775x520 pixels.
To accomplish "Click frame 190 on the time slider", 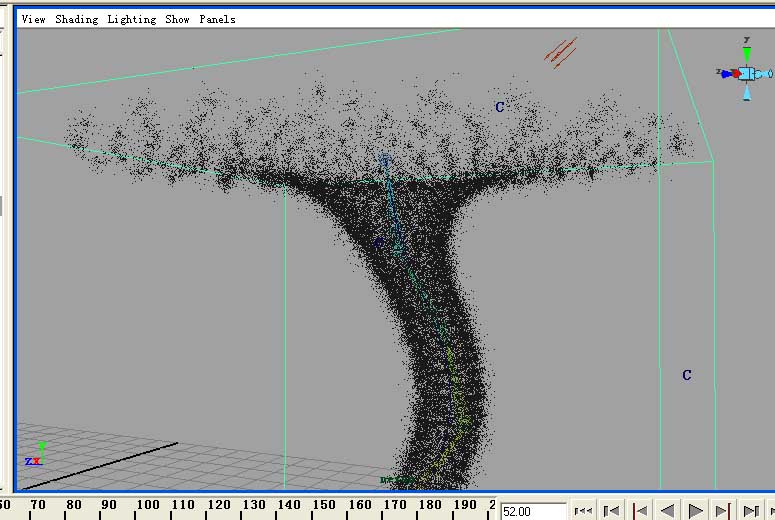I will 465,505.
